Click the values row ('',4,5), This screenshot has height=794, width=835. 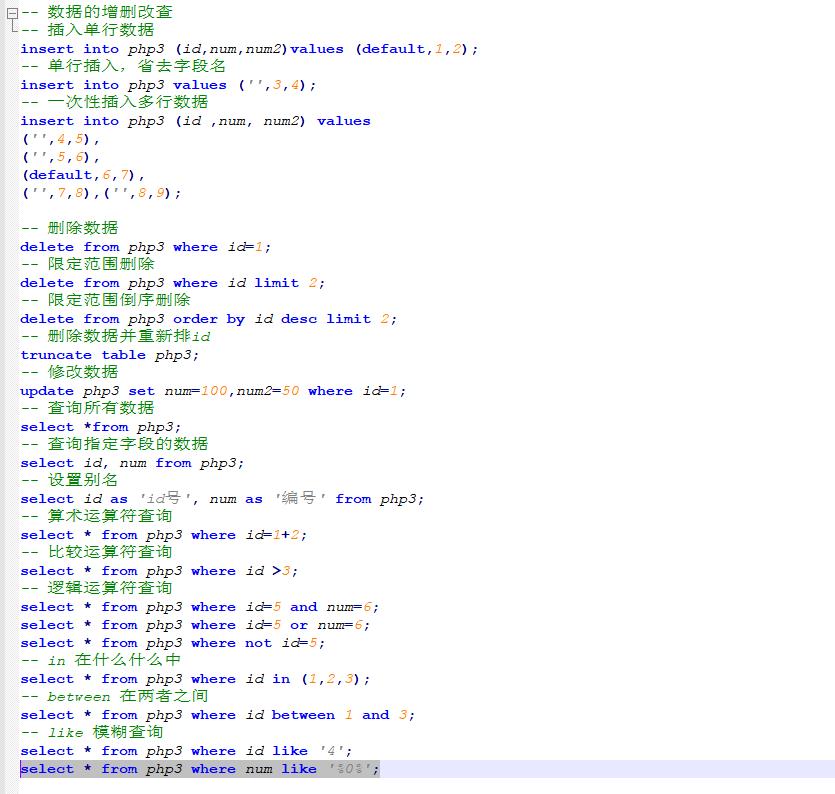[x=61, y=140]
